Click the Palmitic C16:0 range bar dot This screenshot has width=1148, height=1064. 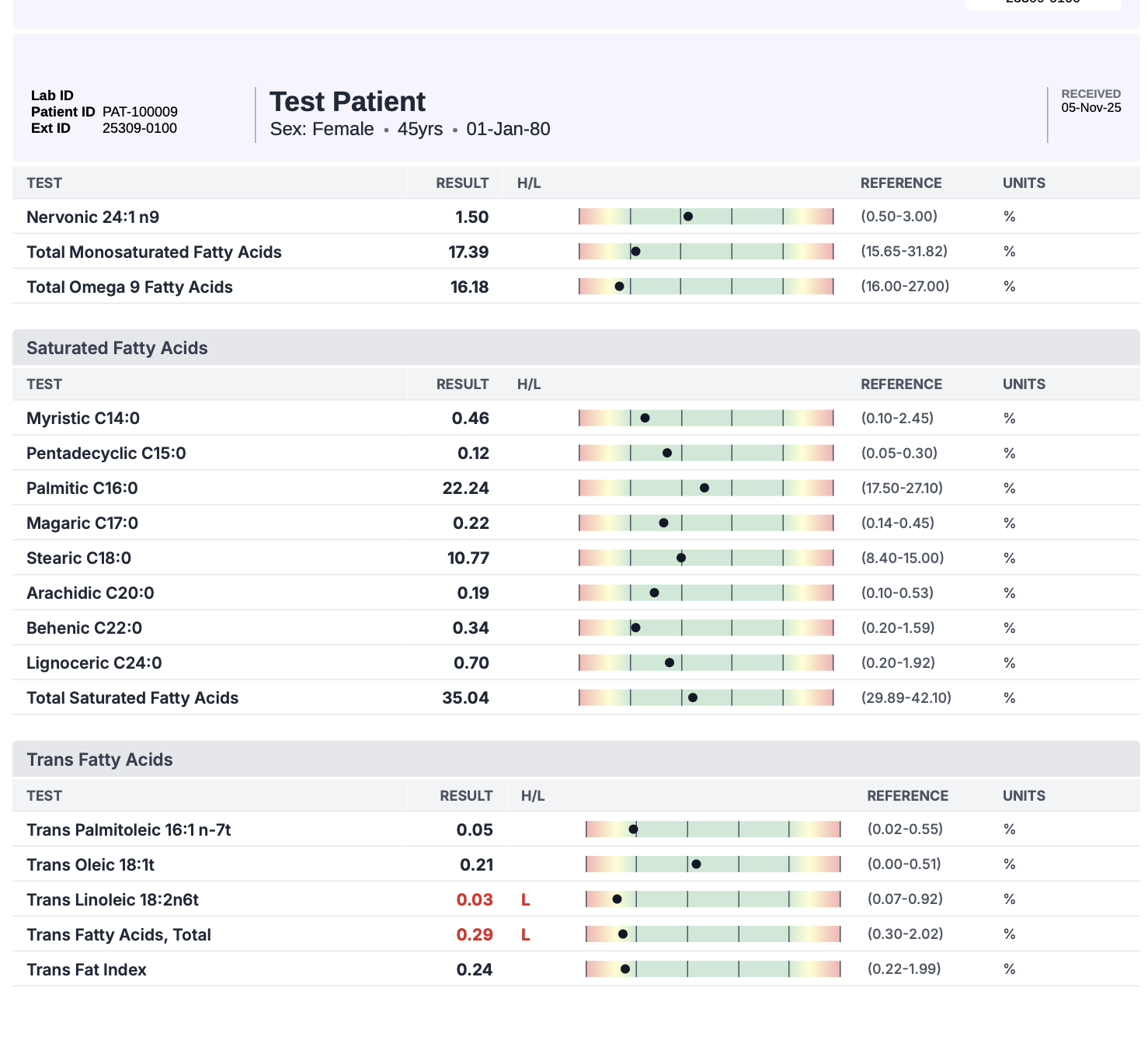(x=704, y=488)
